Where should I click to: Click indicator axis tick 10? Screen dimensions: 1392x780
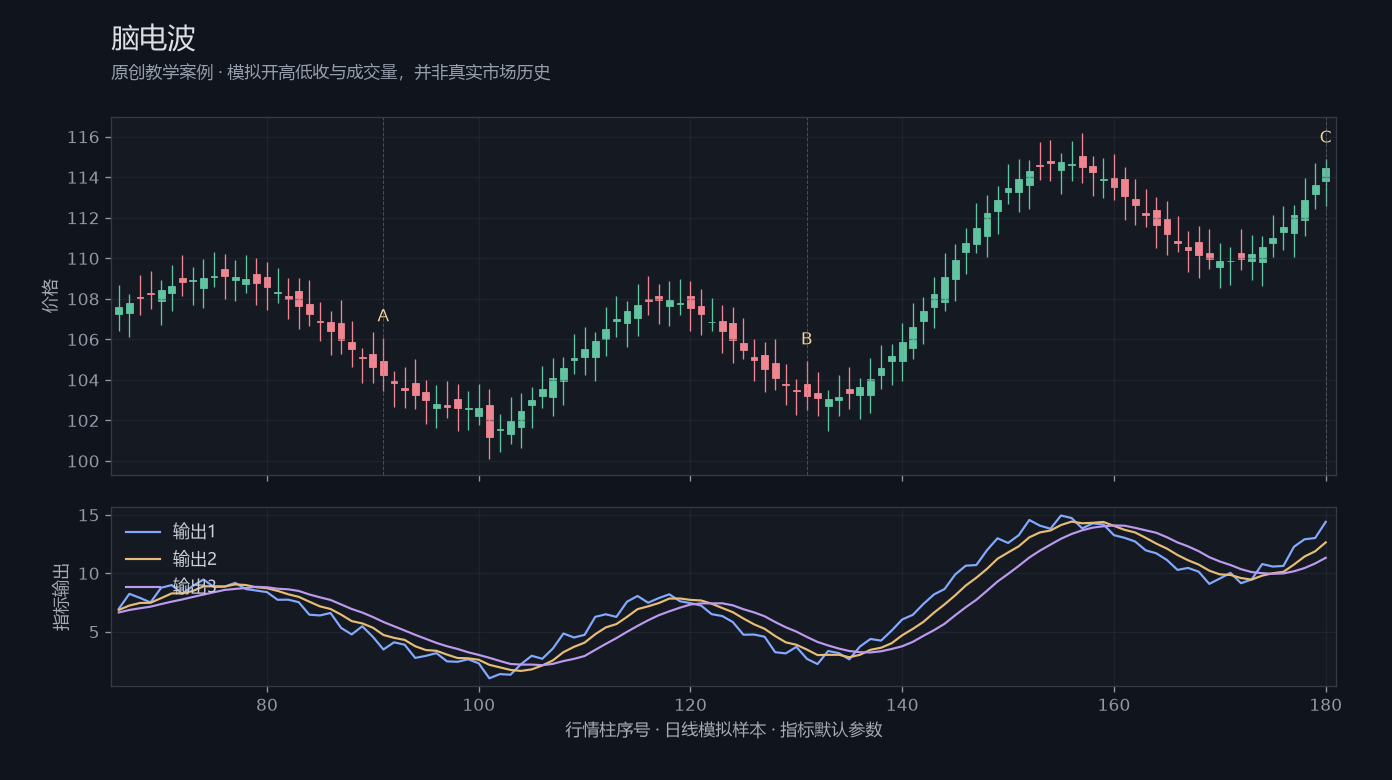pyautogui.click(x=89, y=574)
